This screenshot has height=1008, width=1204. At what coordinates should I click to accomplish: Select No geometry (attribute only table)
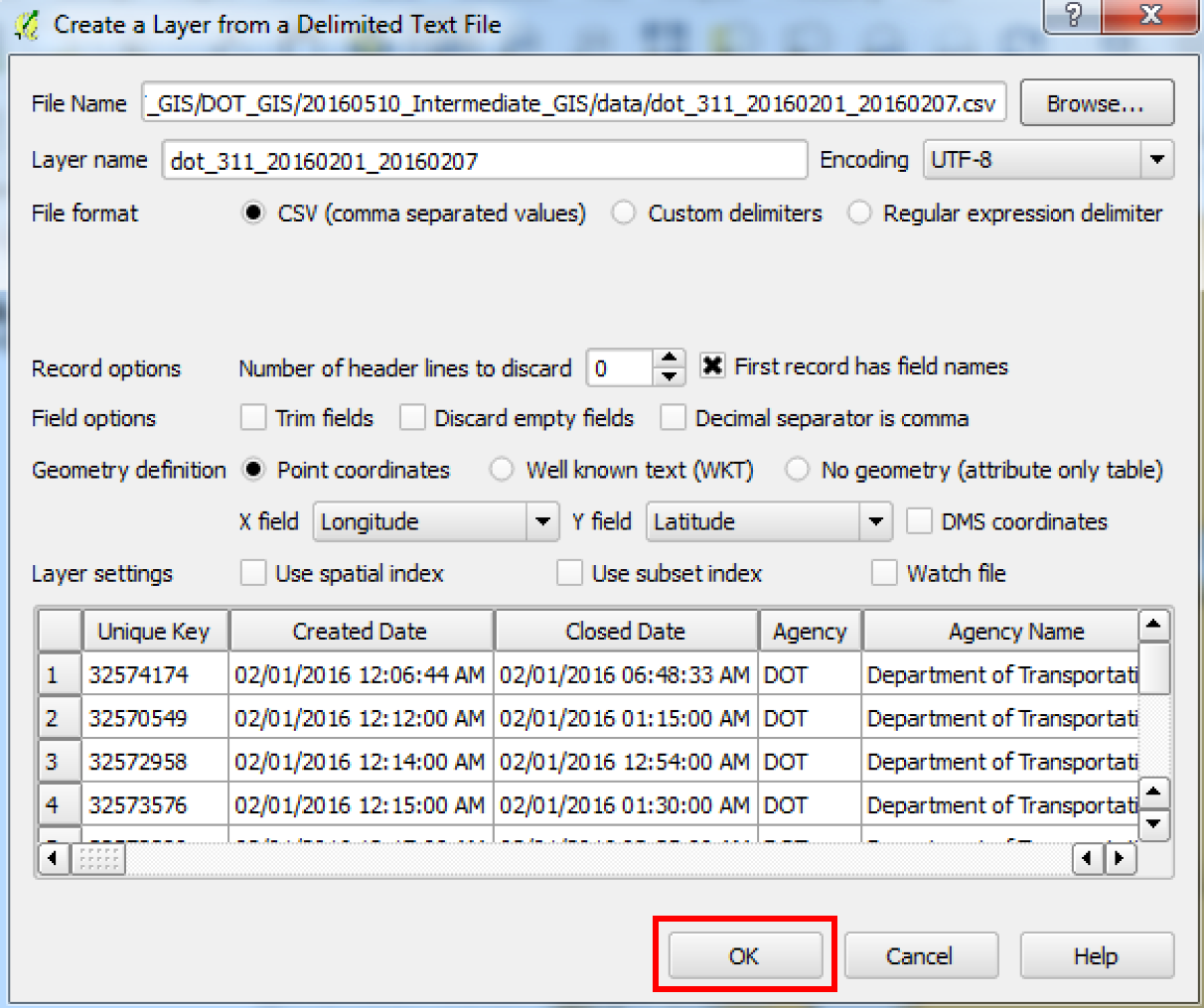797,469
